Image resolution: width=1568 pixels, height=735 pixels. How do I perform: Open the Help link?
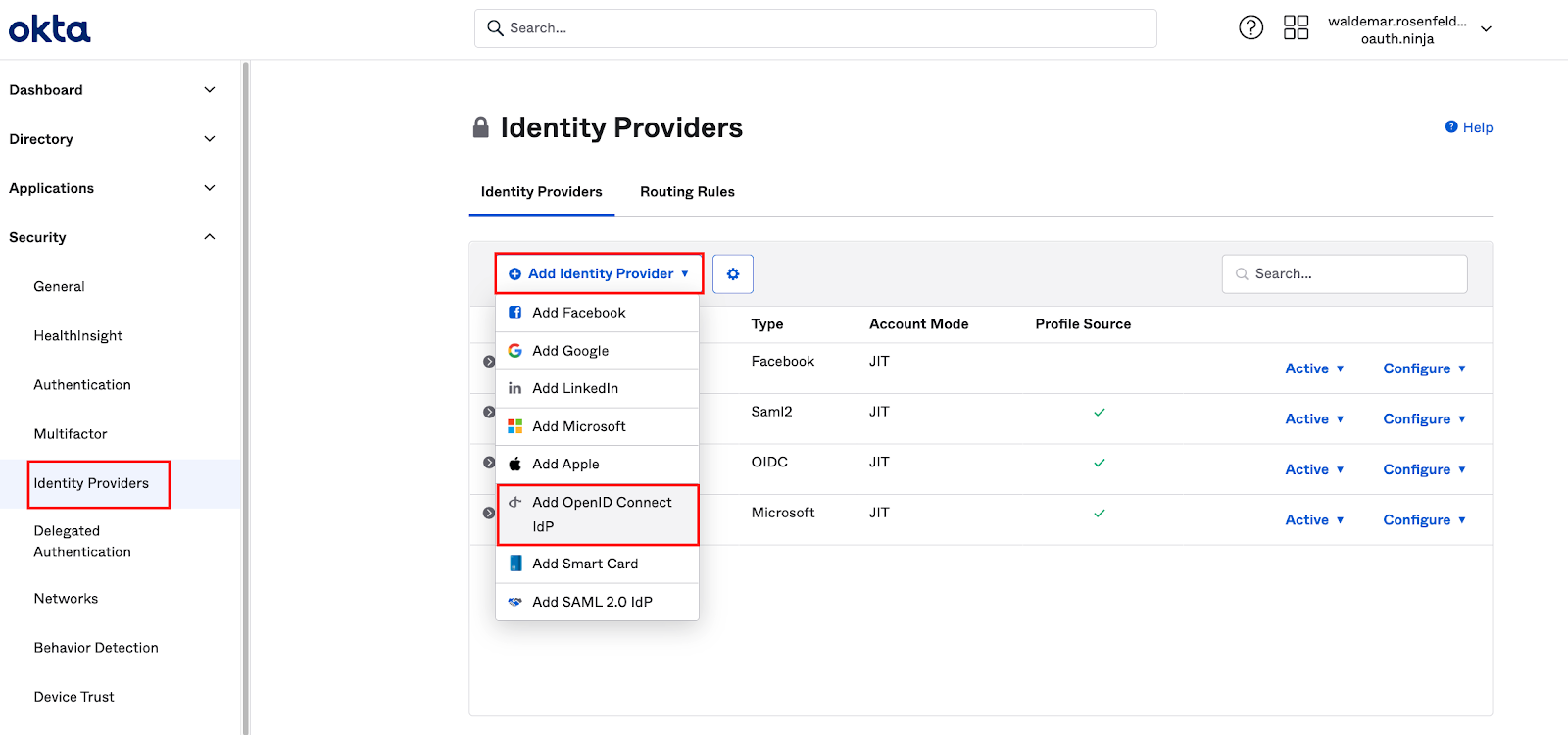coord(1478,127)
